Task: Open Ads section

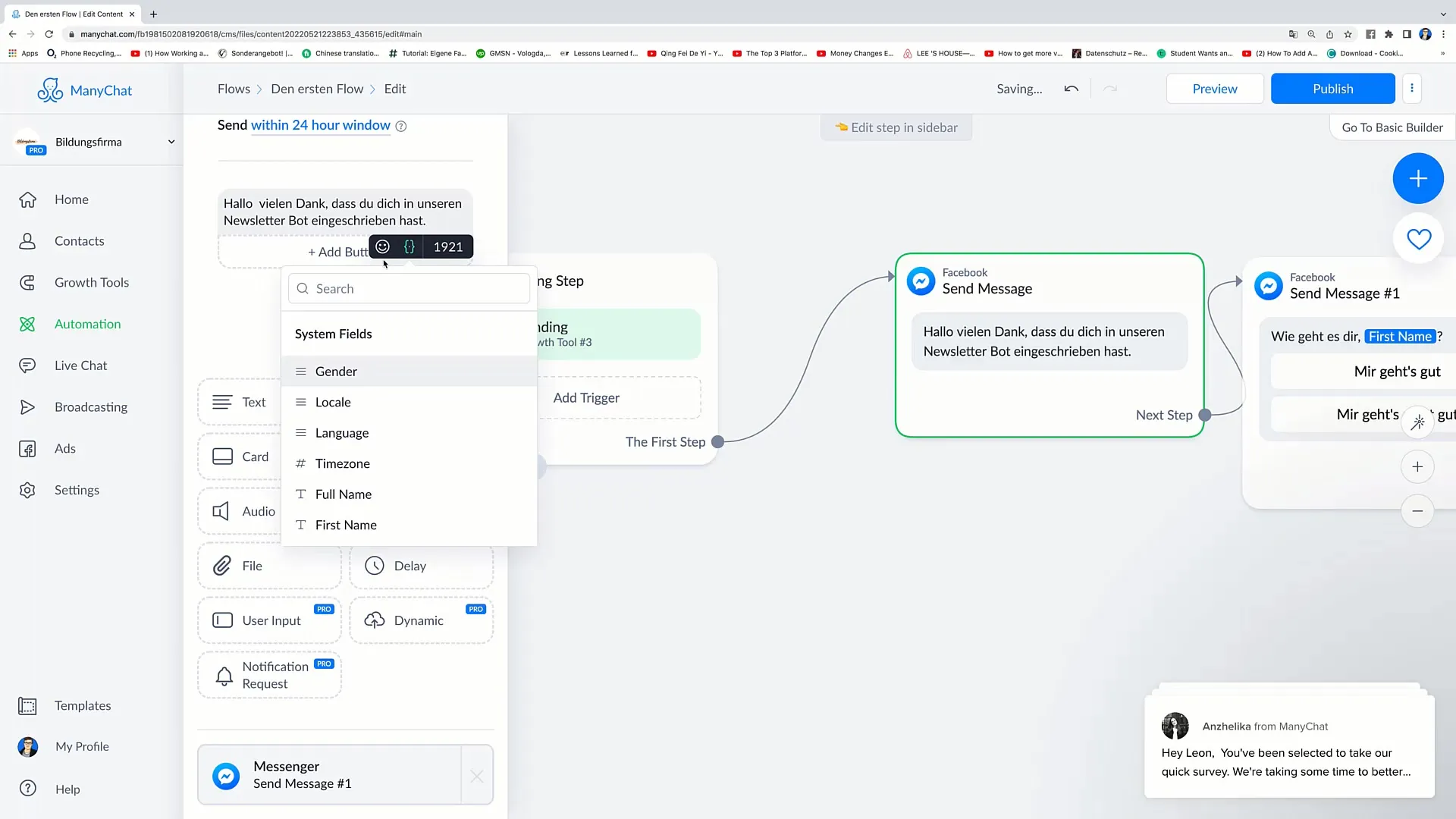Action: click(65, 448)
